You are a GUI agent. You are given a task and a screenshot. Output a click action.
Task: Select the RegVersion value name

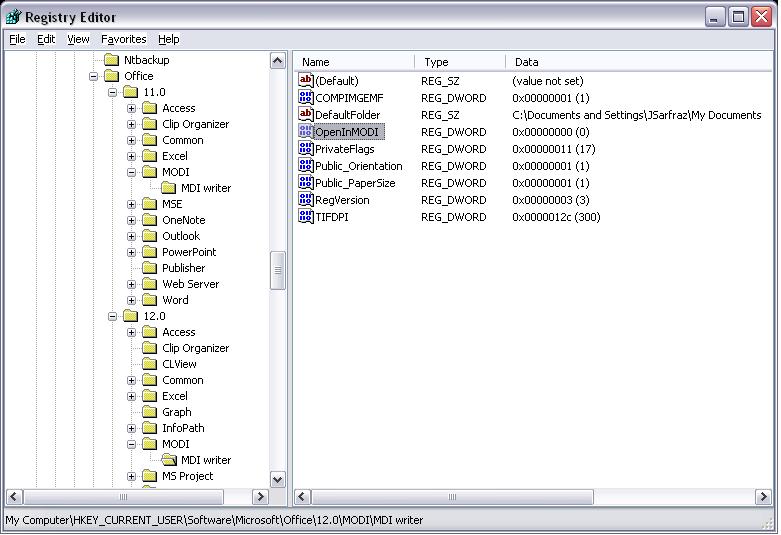point(342,200)
